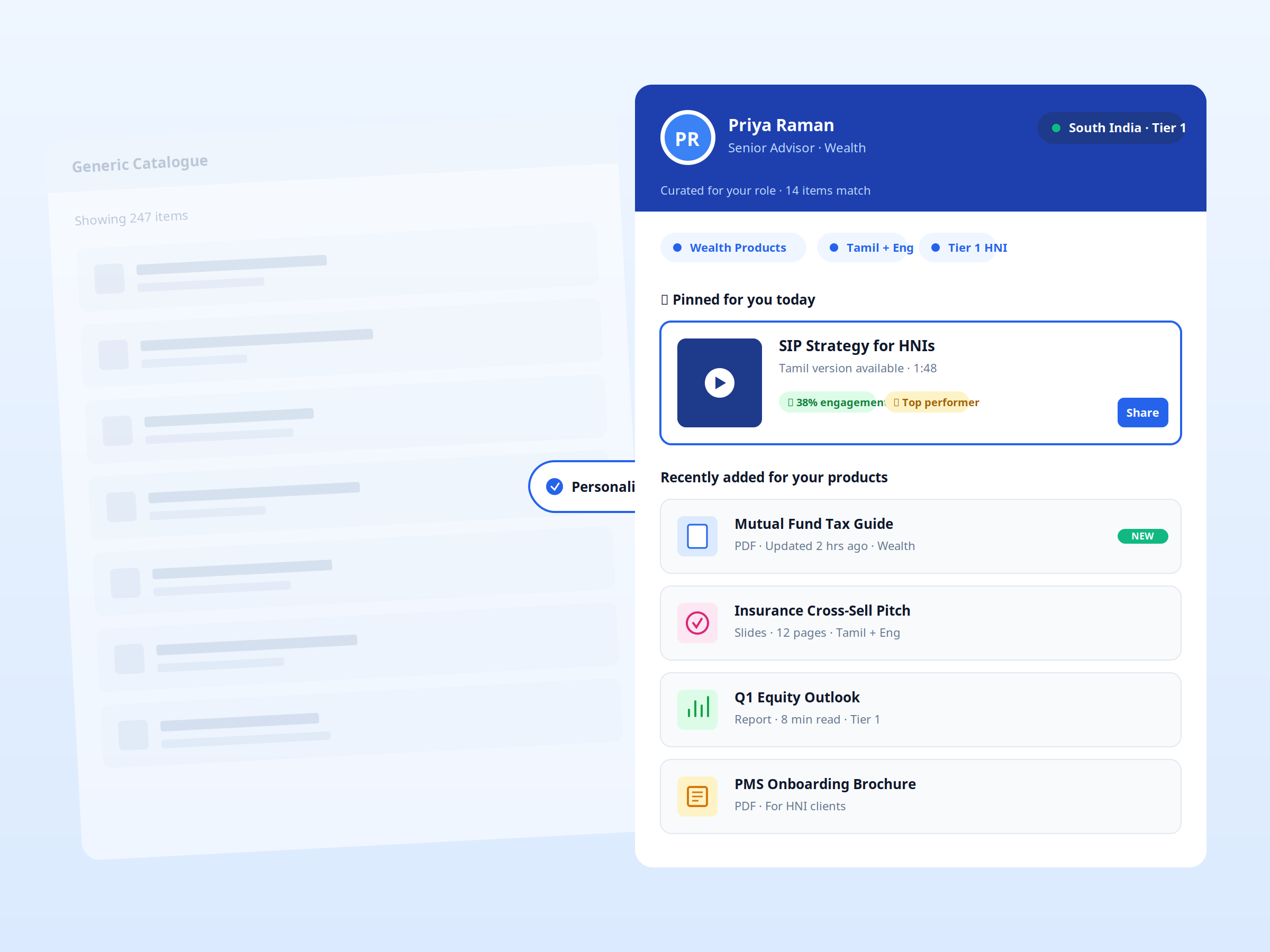Open SIP Strategy for HNIs title
Screen dimensions: 1270x952
pyautogui.click(x=857, y=346)
